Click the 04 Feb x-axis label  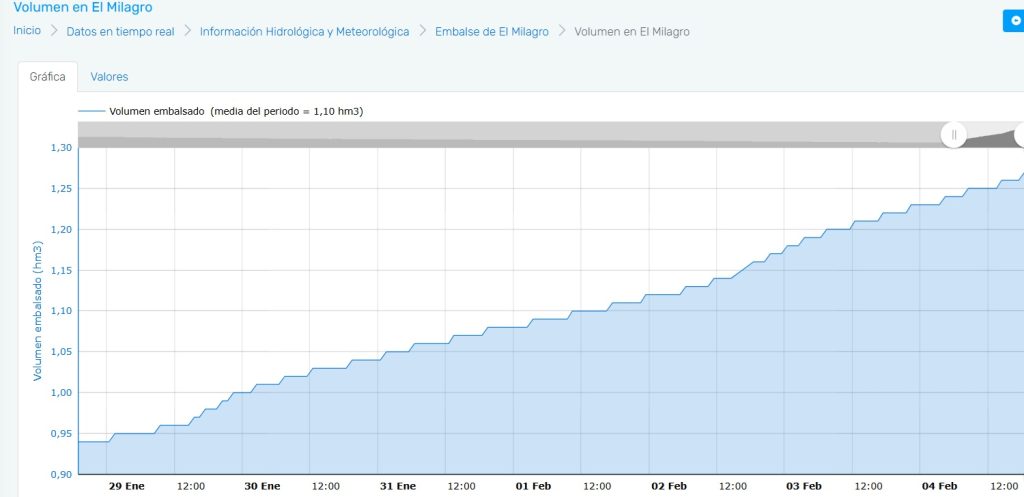(x=939, y=486)
